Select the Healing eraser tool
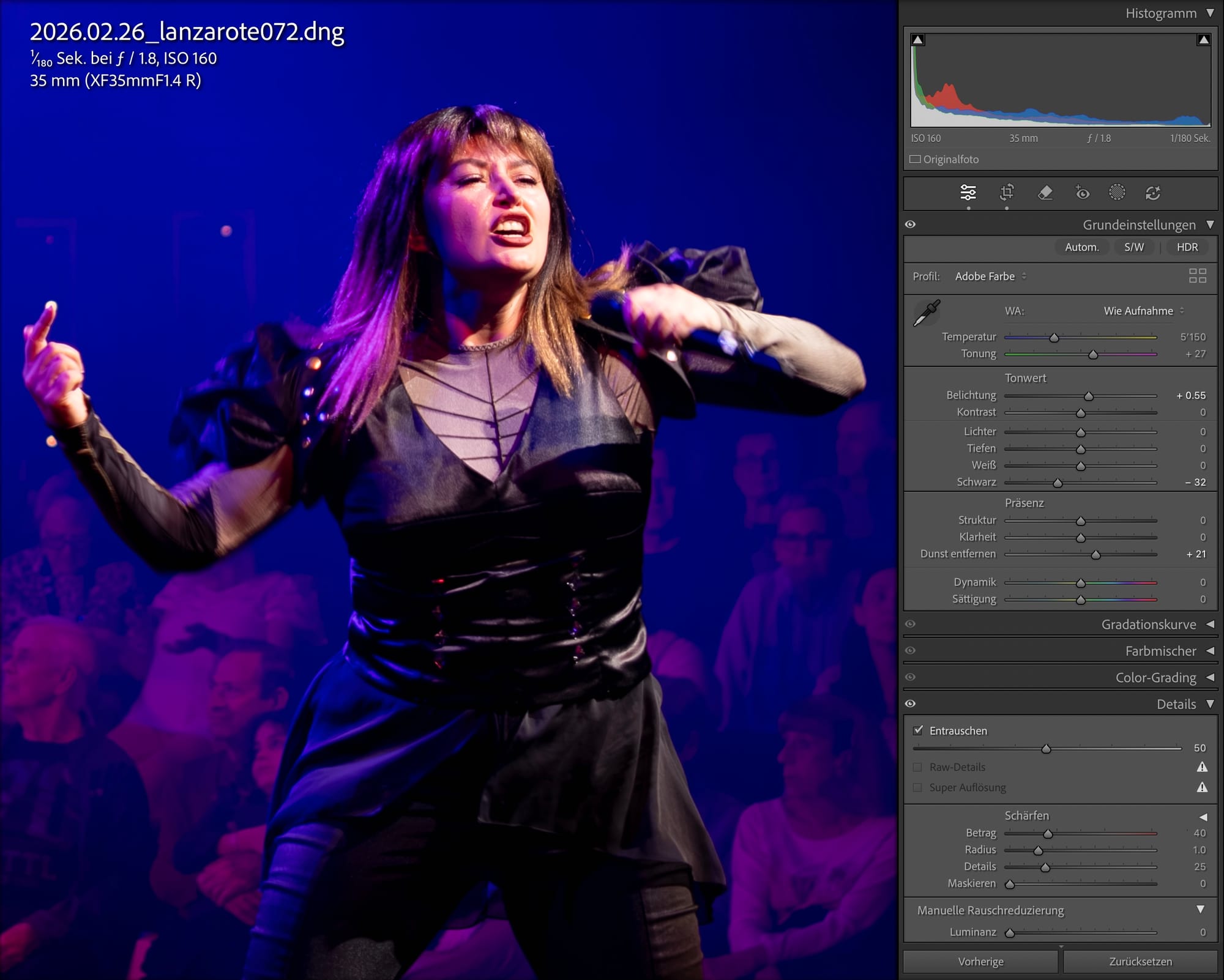Image resolution: width=1224 pixels, height=980 pixels. (1045, 193)
